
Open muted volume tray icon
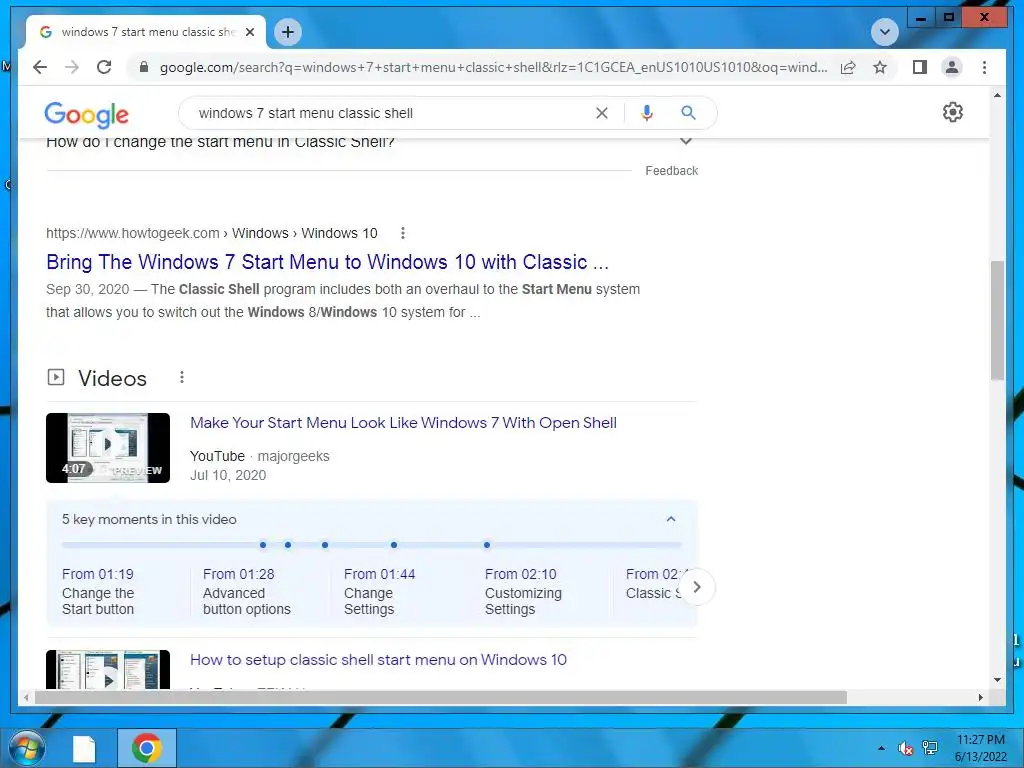click(x=905, y=748)
